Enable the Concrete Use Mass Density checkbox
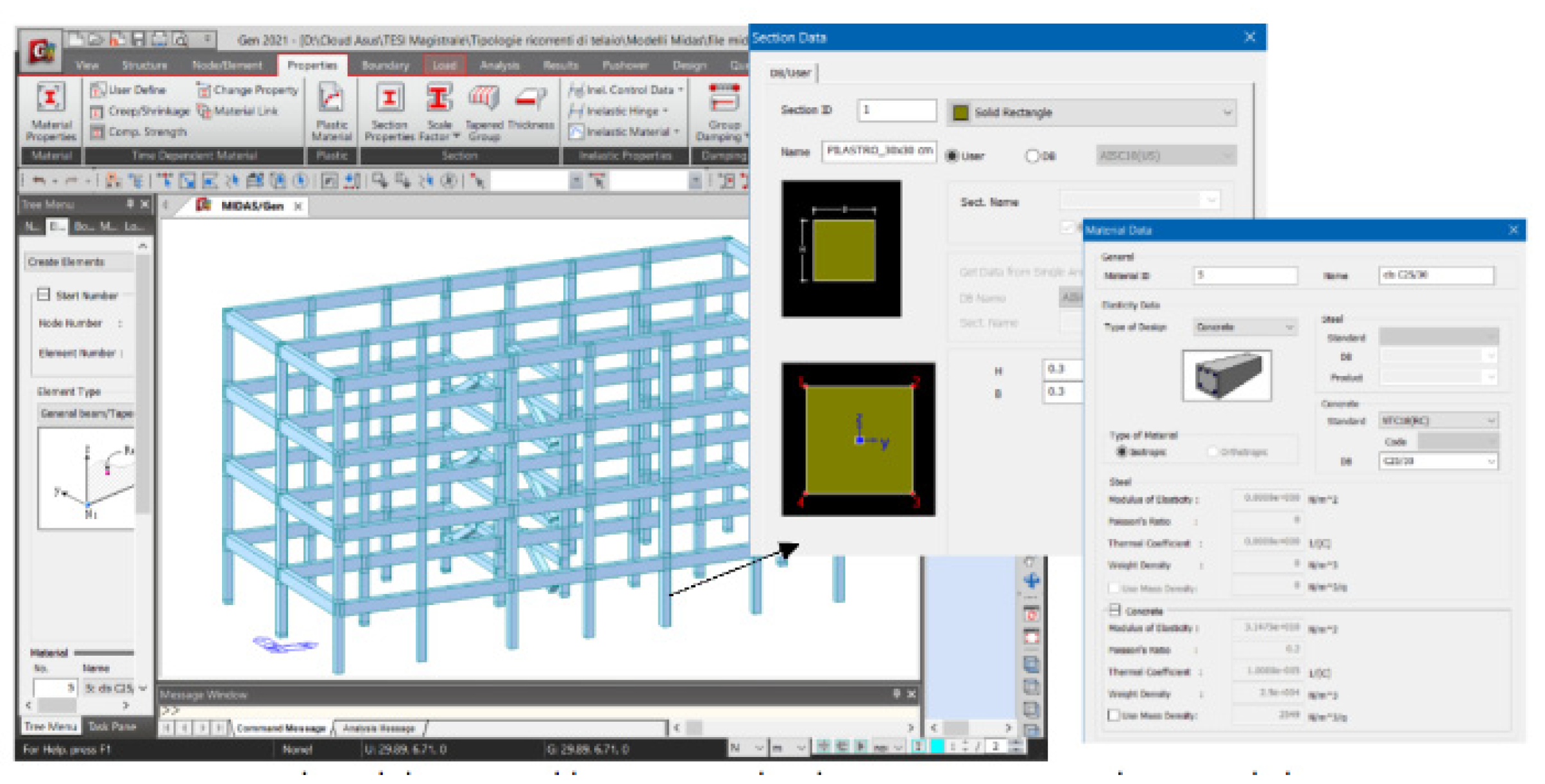 tap(1114, 715)
